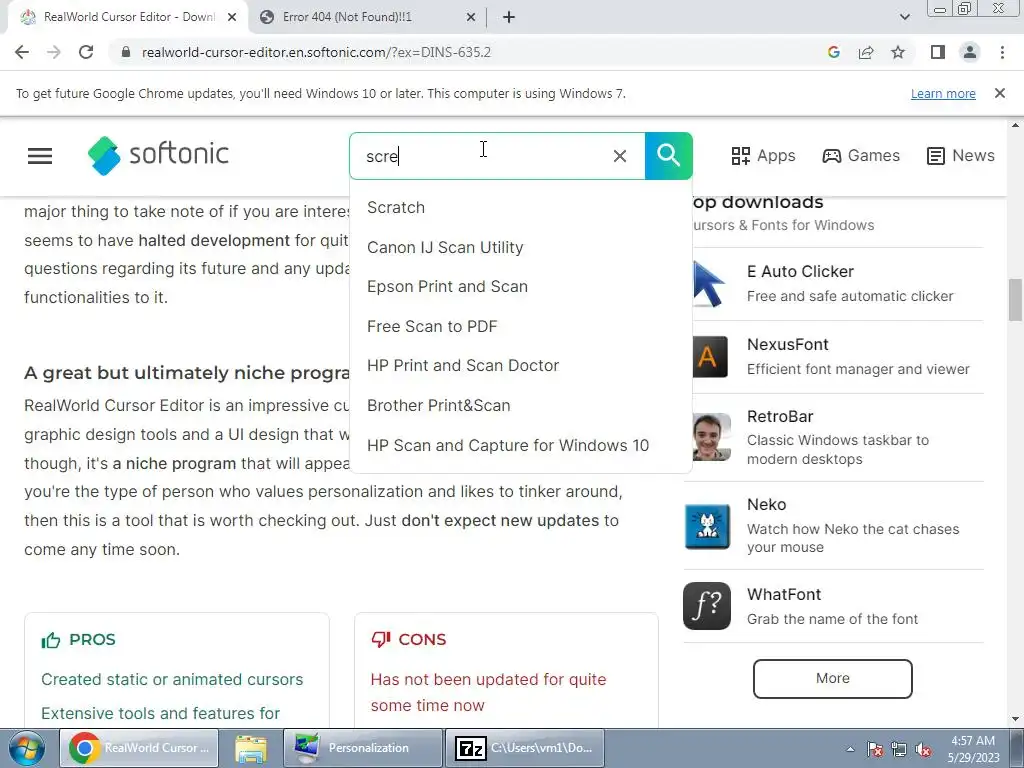Open a new browser tab
Image resolution: width=1024 pixels, height=768 pixels.
click(509, 18)
